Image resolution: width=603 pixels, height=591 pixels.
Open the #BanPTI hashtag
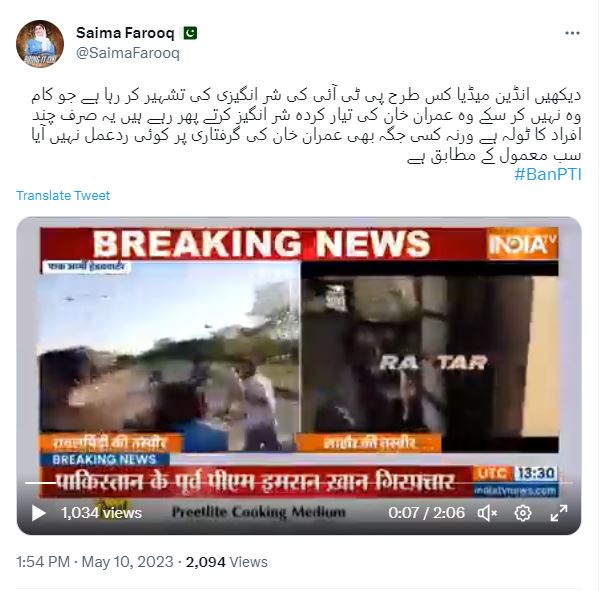548,175
